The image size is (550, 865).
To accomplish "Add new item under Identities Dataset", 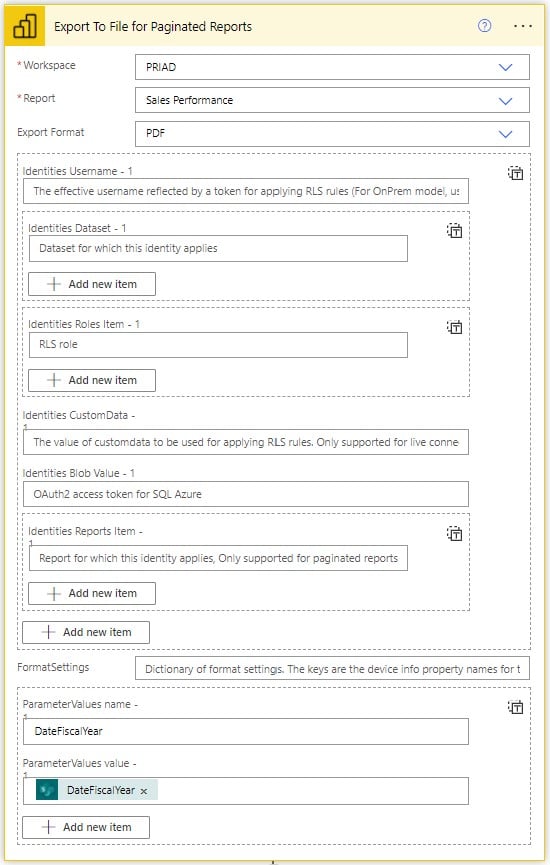I will tap(92, 284).
